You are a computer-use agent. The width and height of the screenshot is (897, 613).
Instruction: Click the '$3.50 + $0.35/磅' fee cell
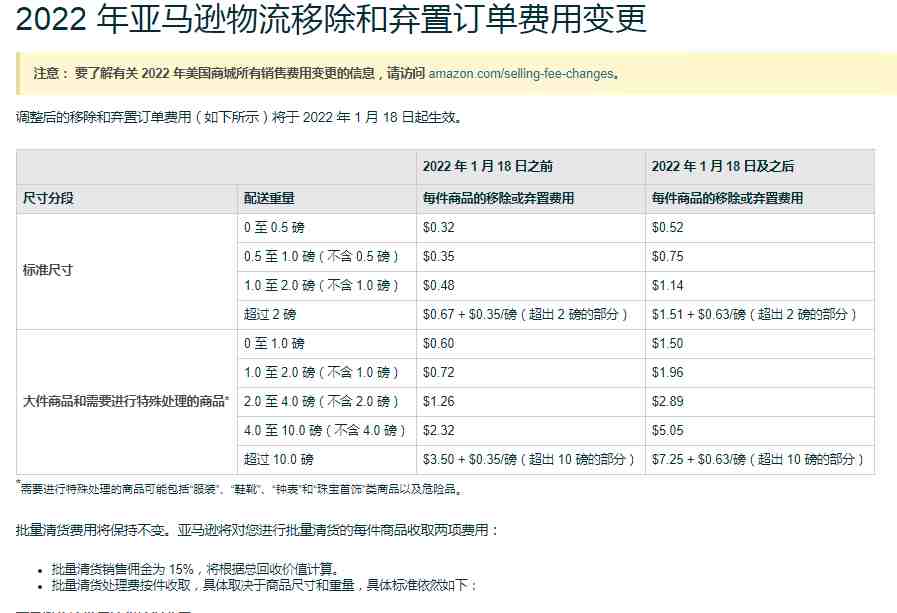(x=529, y=459)
